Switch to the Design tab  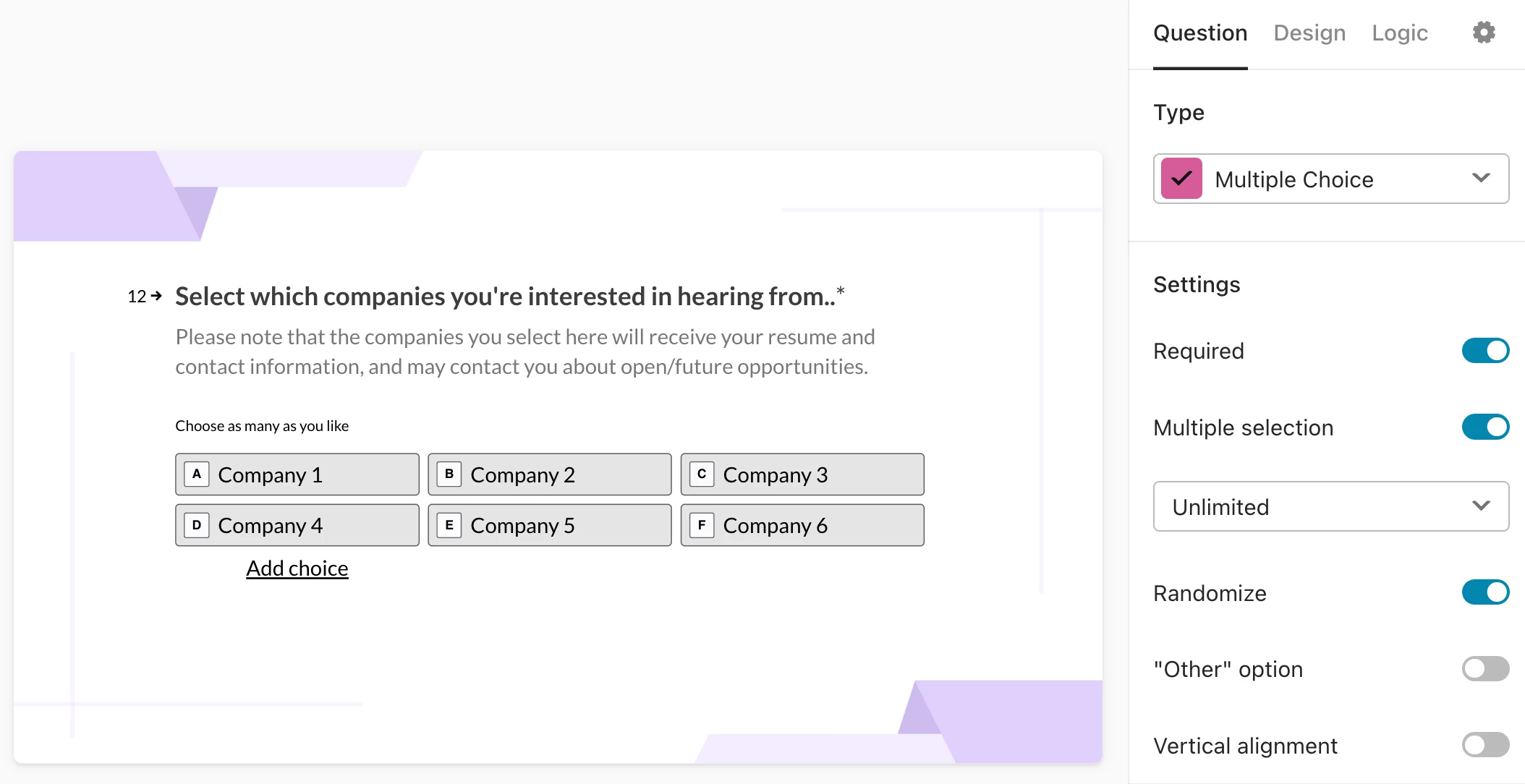pos(1309,33)
